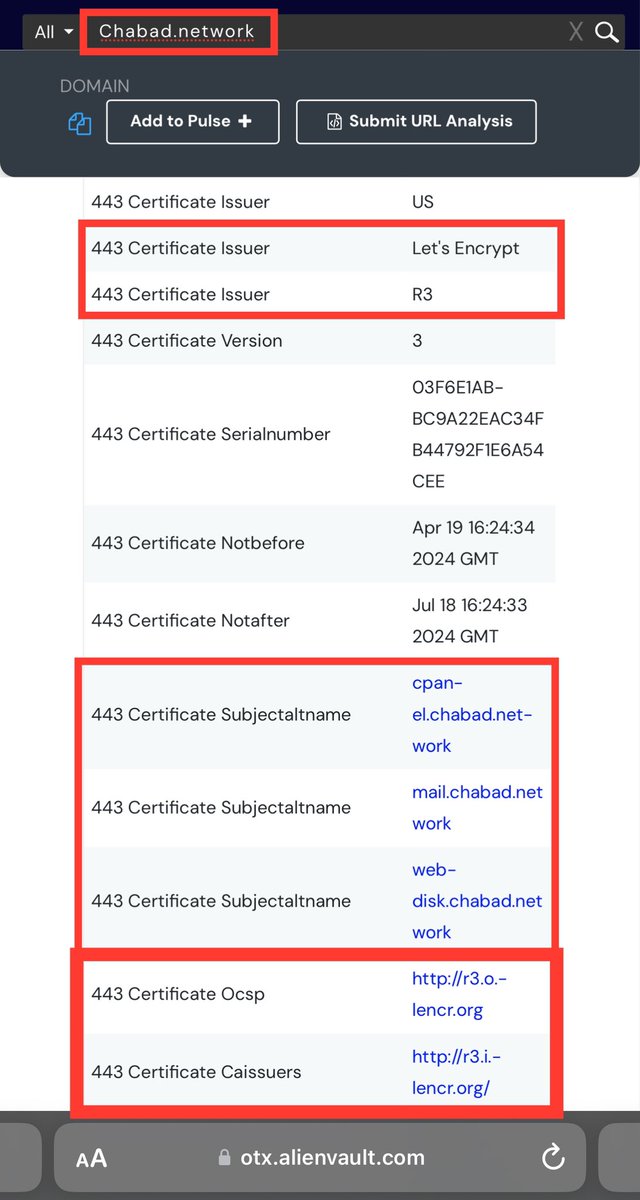The image size is (640, 1200).
Task: Tap the AA page settings icon
Action: 91,1159
